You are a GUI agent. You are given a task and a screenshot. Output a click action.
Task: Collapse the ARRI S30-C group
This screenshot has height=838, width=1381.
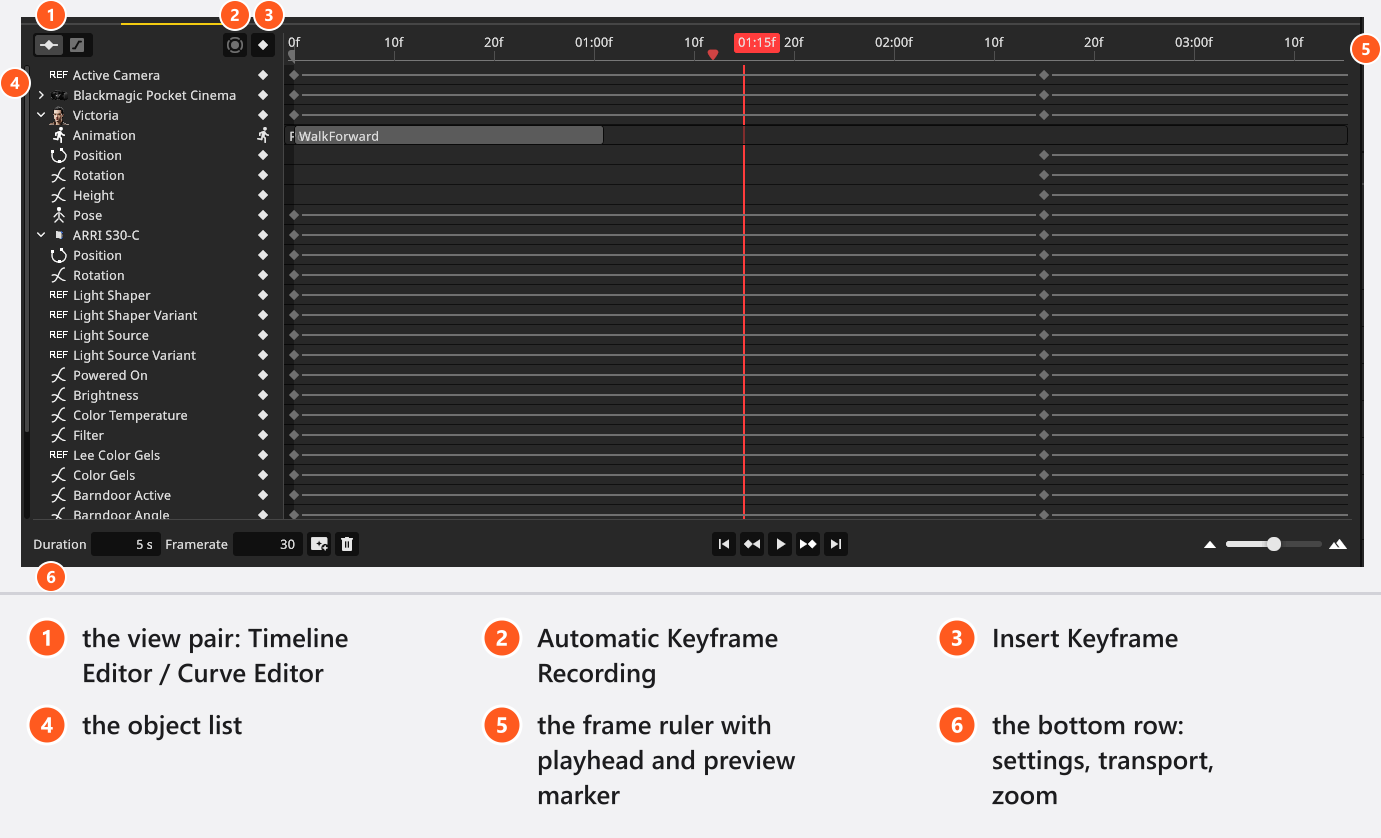coord(41,235)
